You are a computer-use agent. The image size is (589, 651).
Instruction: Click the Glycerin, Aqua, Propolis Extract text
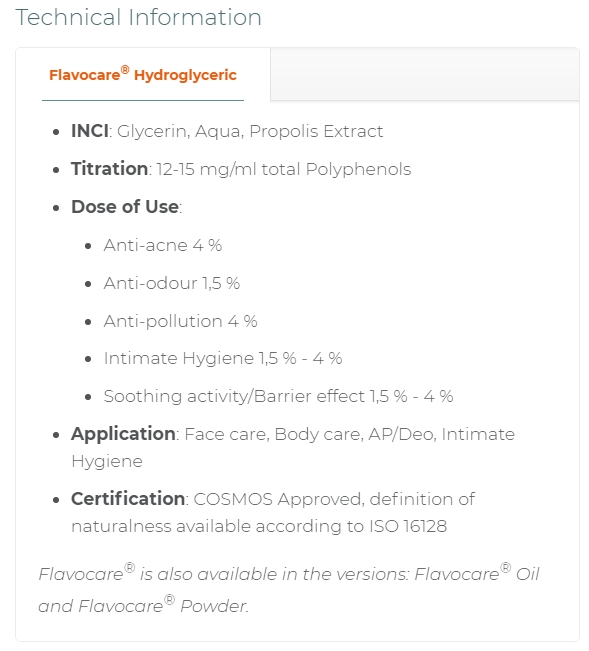coord(250,131)
